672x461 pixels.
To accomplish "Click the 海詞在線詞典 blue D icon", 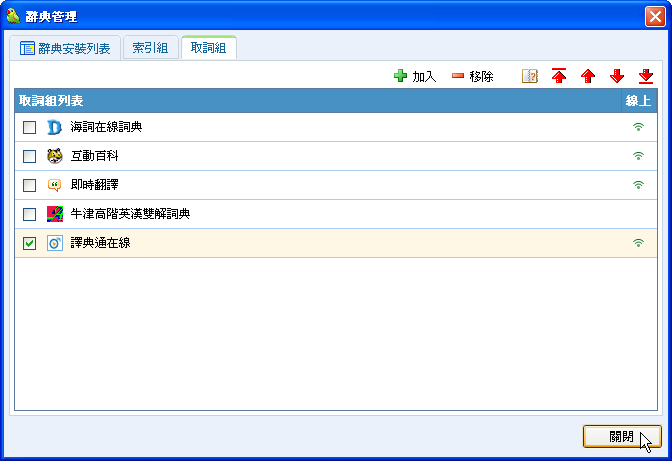I will 54,127.
